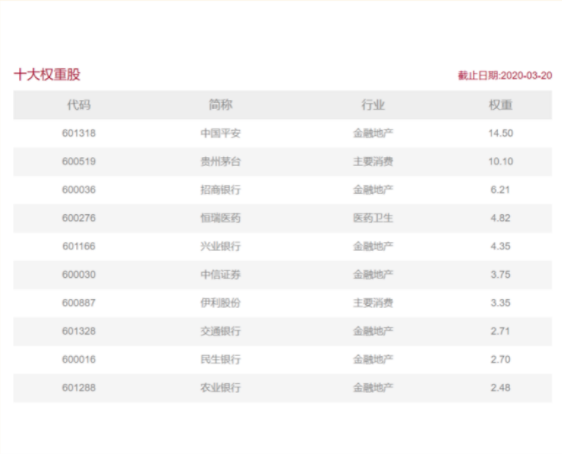
Task: Click weight value 4.82
Action: click(500, 218)
